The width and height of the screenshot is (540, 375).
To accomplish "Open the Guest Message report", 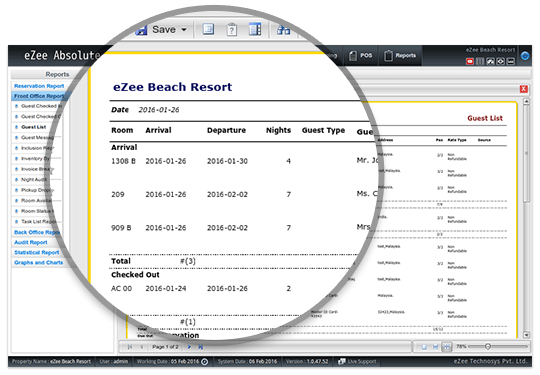I will [37, 137].
